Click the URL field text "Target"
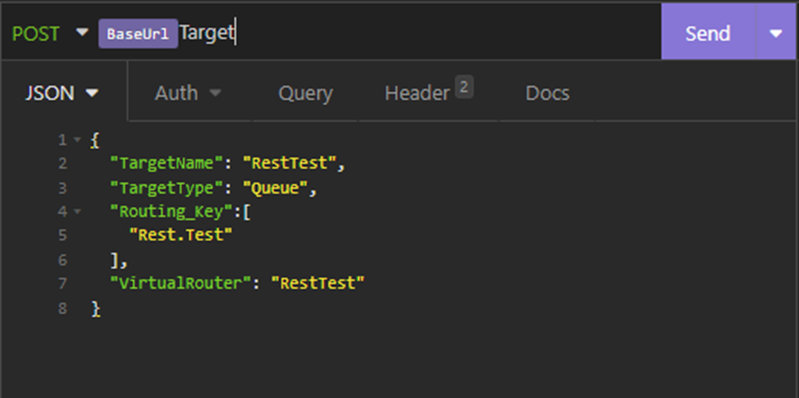Viewport: 799px width, 398px height. [207, 33]
